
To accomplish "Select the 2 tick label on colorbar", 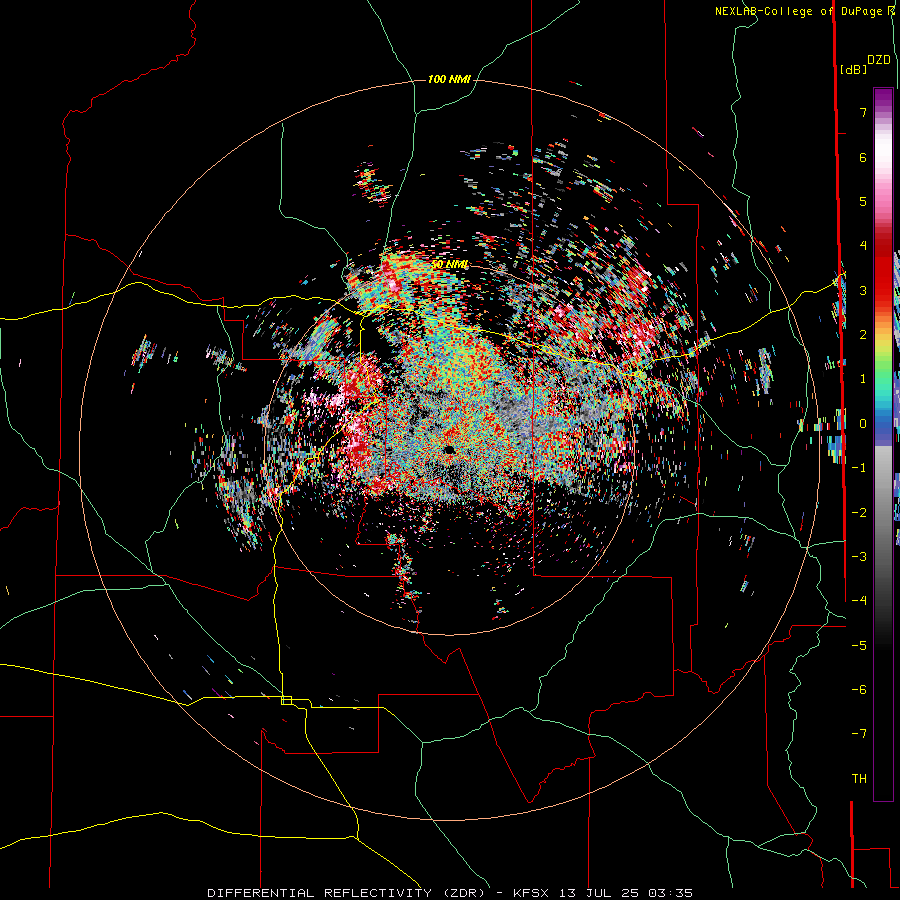I will (863, 335).
